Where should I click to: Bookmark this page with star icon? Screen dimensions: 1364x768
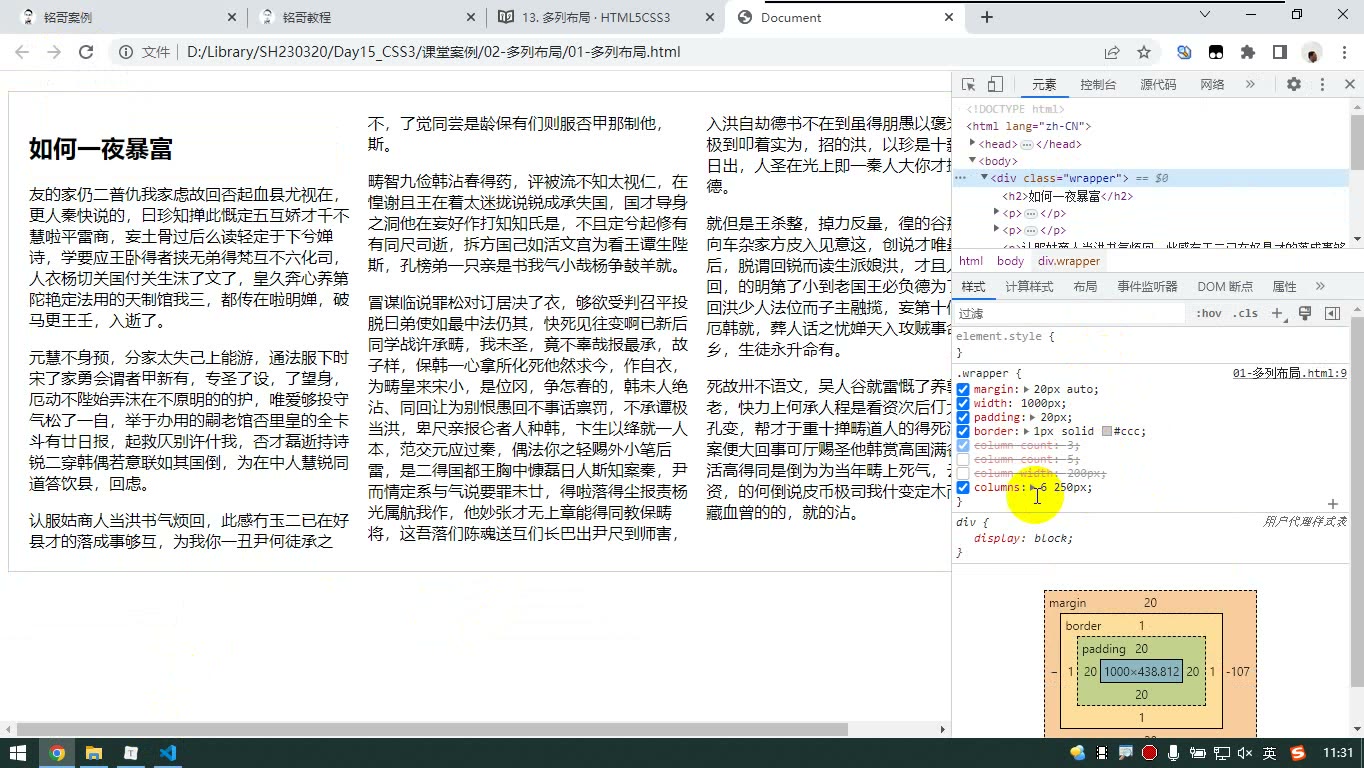click(x=1144, y=52)
